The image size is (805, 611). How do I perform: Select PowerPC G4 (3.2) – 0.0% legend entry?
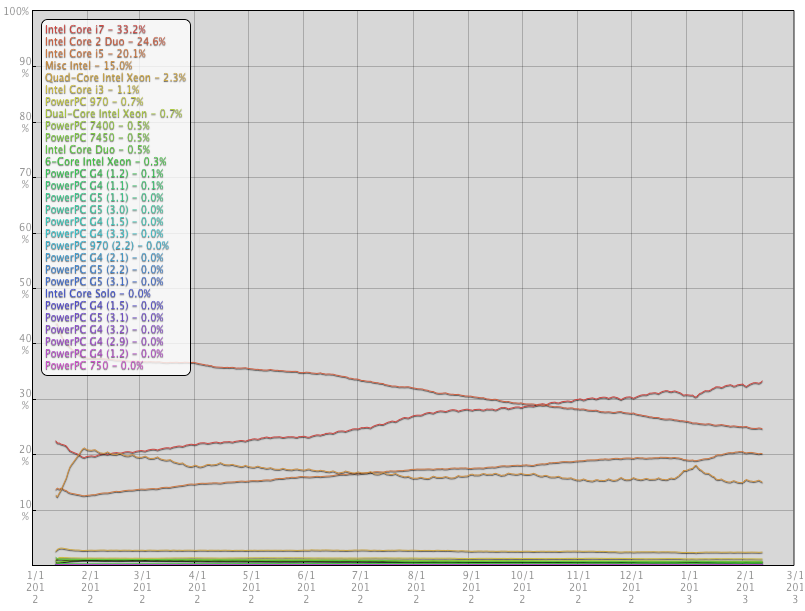click(x=104, y=330)
